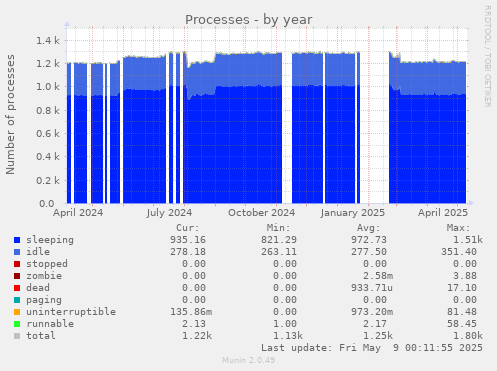Click the dead legend color swatch
This screenshot has width=497, height=371.
[x=17, y=288]
